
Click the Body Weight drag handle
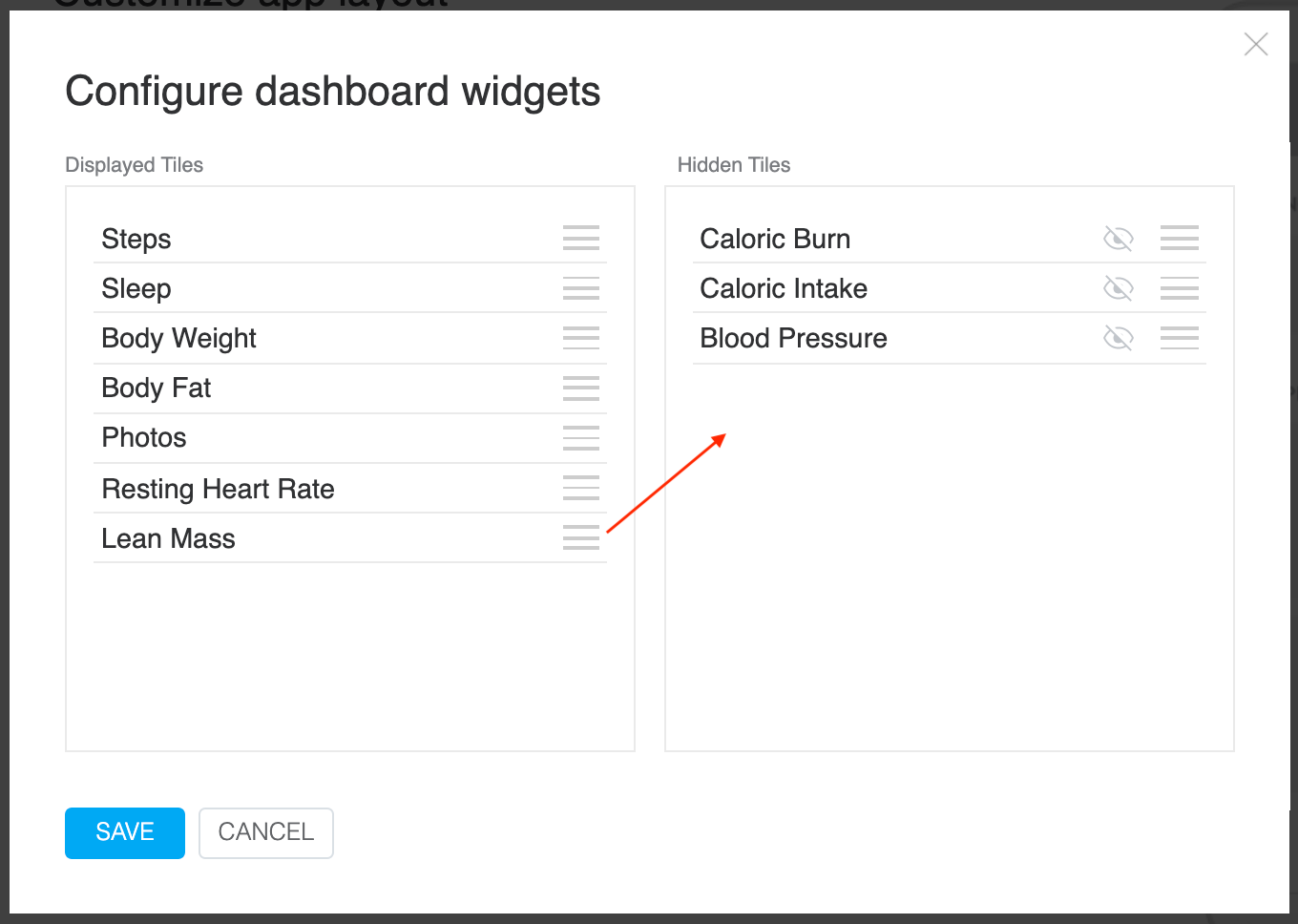pyautogui.click(x=581, y=337)
